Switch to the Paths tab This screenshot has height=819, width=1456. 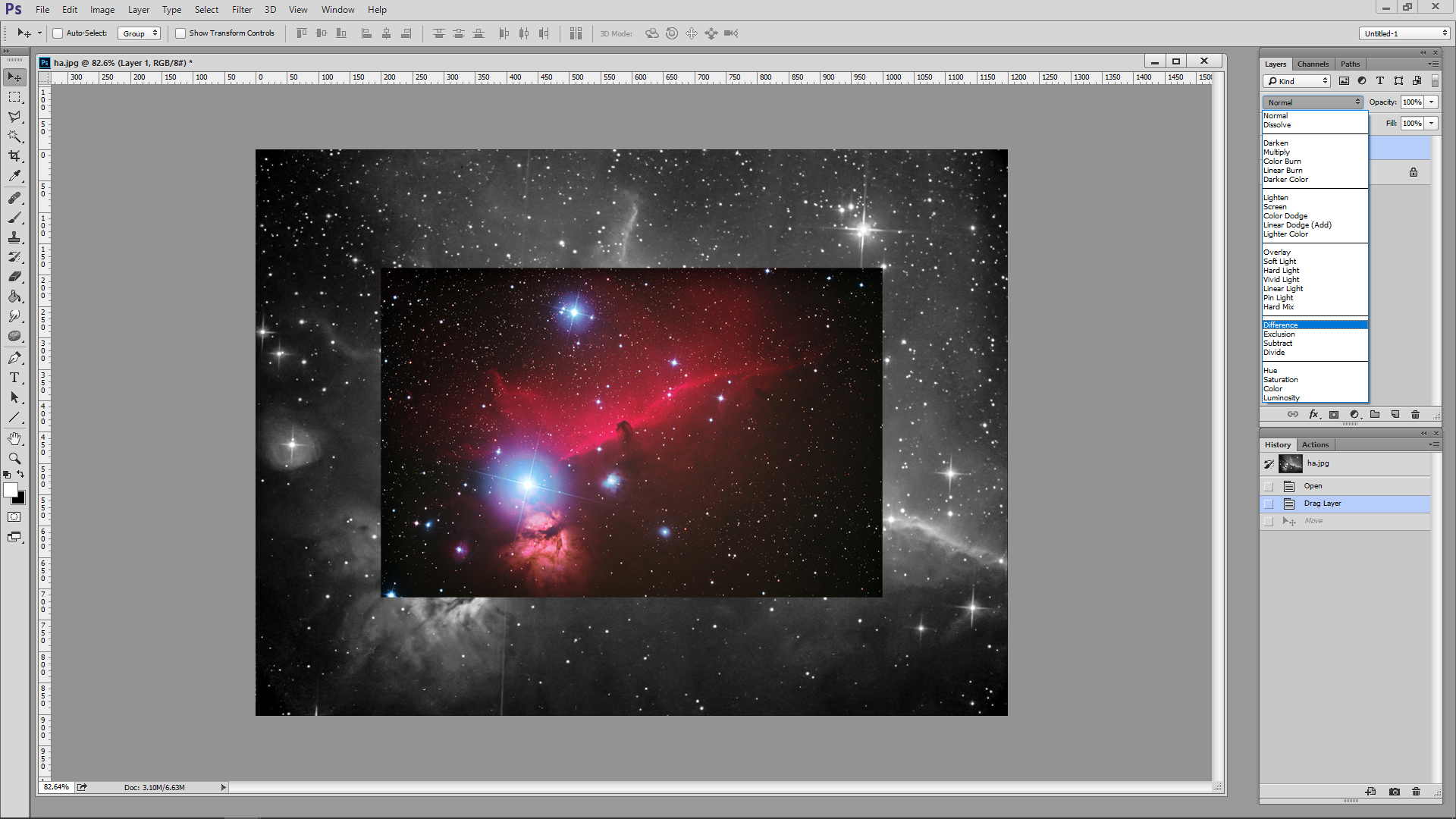pyautogui.click(x=1350, y=64)
